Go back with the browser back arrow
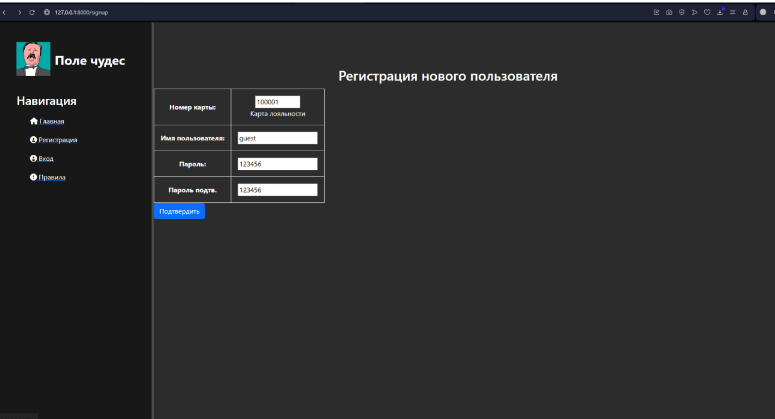775x419 pixels. coord(6,11)
